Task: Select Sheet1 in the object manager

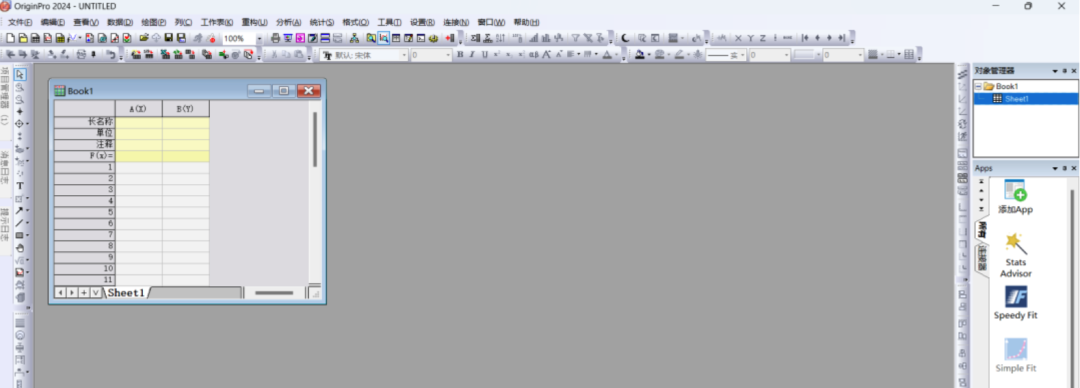Action: tap(1017, 99)
